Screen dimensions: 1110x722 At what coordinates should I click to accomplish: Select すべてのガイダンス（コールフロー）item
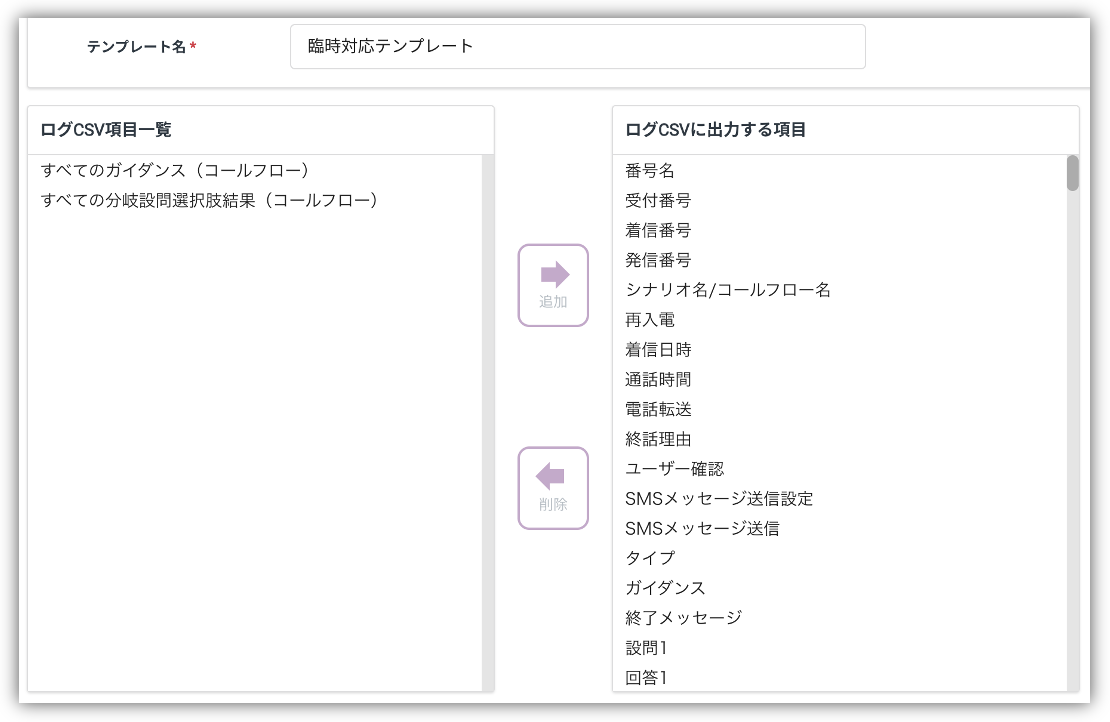pos(175,171)
